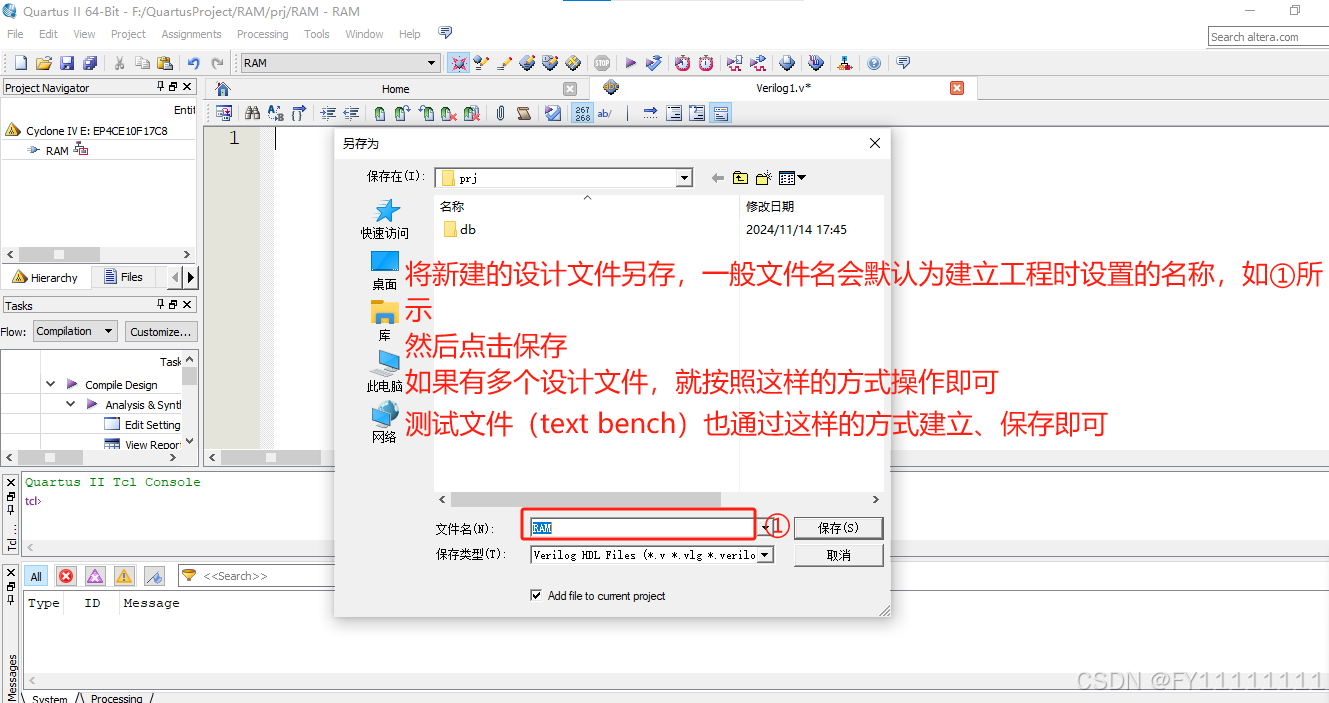Select the db folder in file list
Viewport: 1329px width, 703px height.
coord(460,229)
